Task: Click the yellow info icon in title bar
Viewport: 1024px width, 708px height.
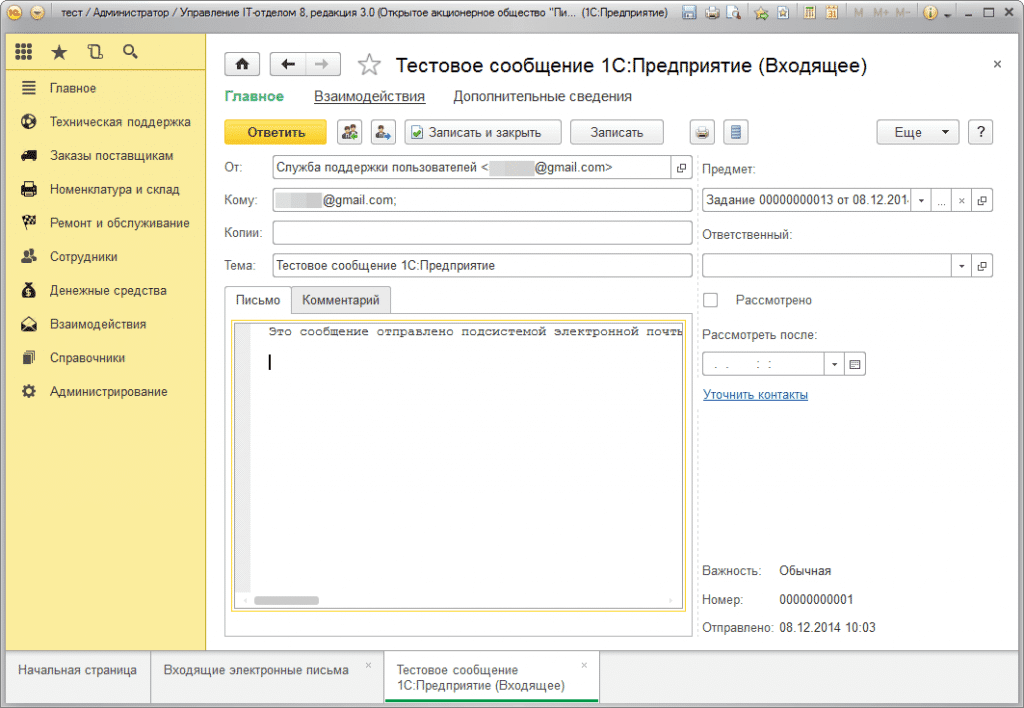Action: [931, 12]
